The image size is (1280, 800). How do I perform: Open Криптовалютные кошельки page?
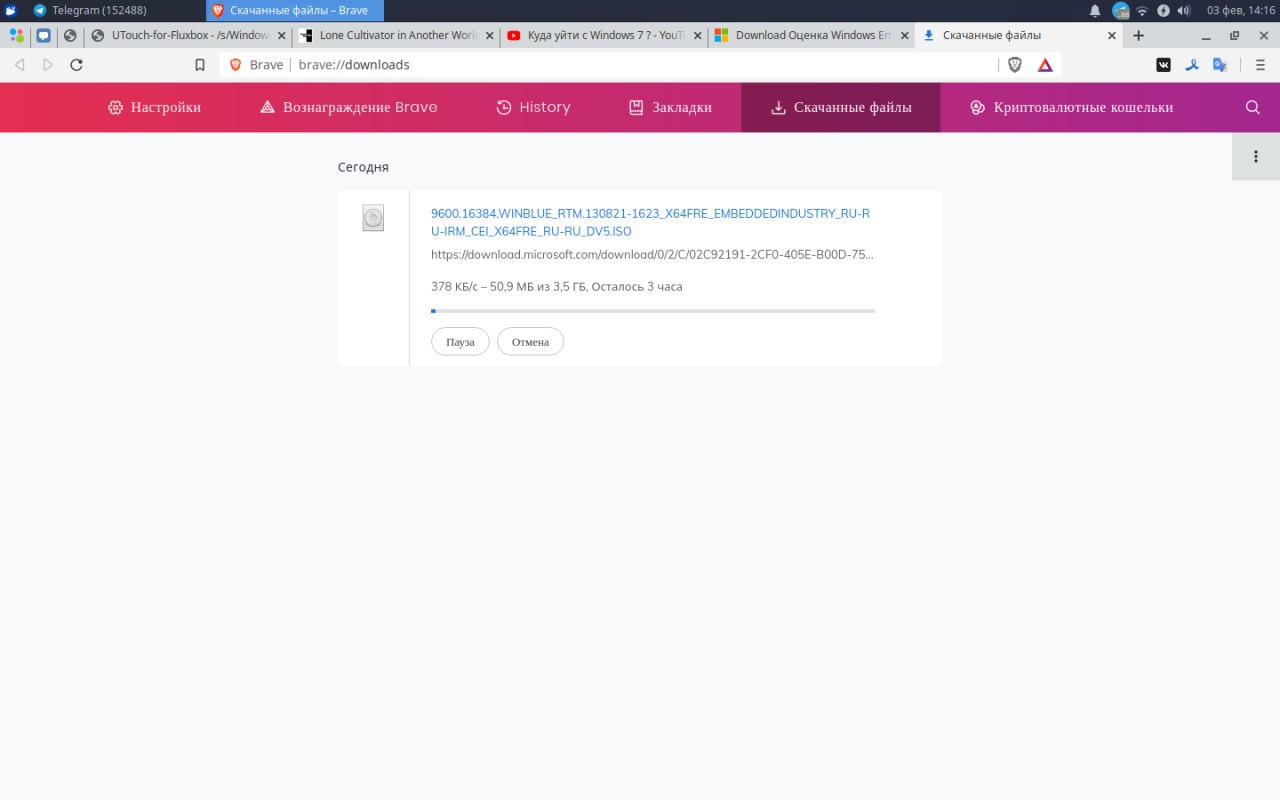tap(1071, 107)
